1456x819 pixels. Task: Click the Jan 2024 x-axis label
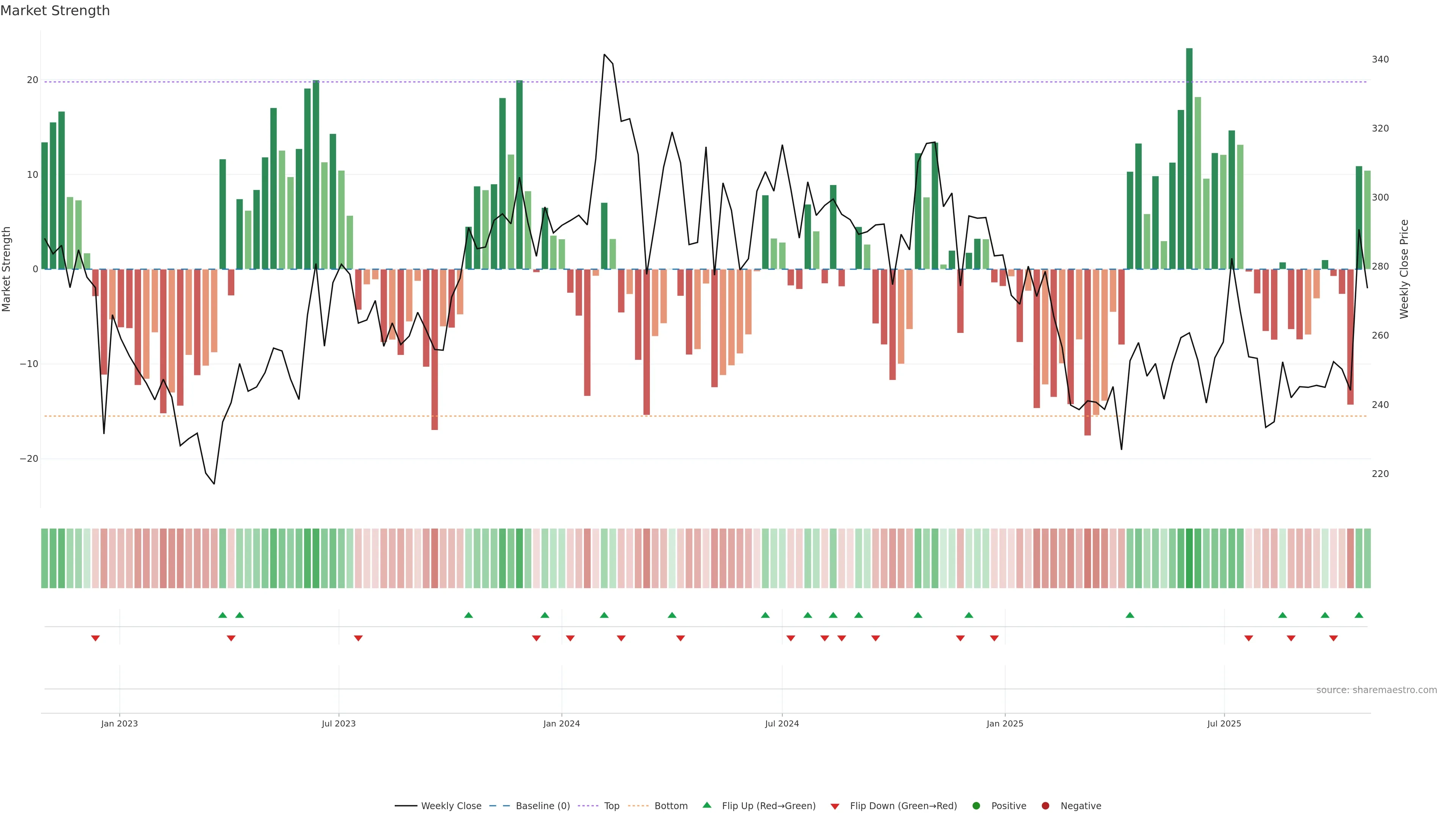coord(561,723)
